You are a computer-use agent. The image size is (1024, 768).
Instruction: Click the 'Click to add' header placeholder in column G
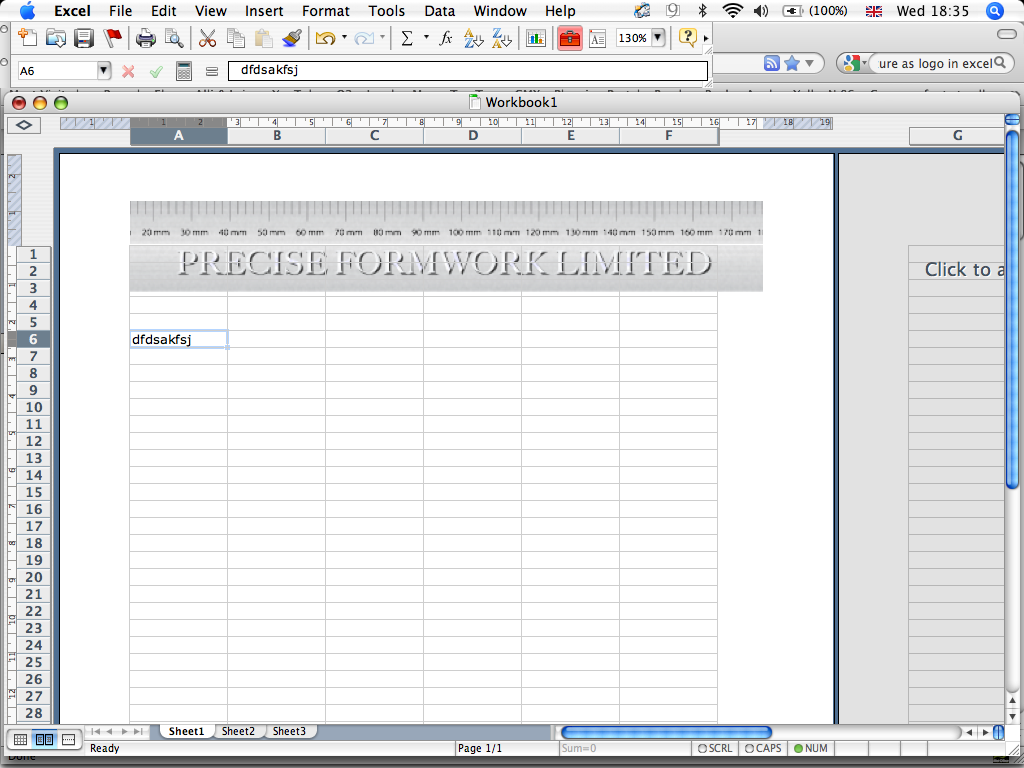click(964, 270)
